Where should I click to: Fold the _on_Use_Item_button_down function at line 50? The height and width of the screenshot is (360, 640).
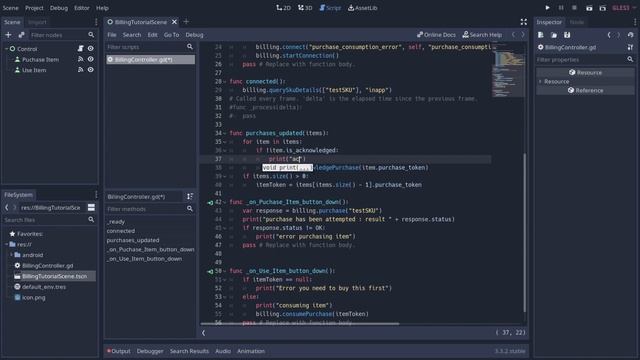[224, 271]
